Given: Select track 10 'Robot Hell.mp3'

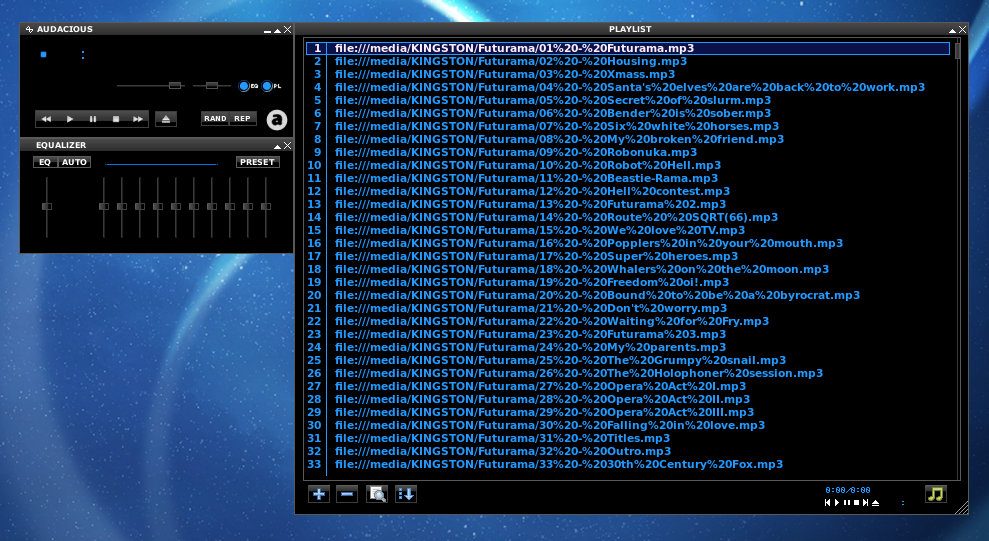Looking at the screenshot, I should click(x=628, y=165).
